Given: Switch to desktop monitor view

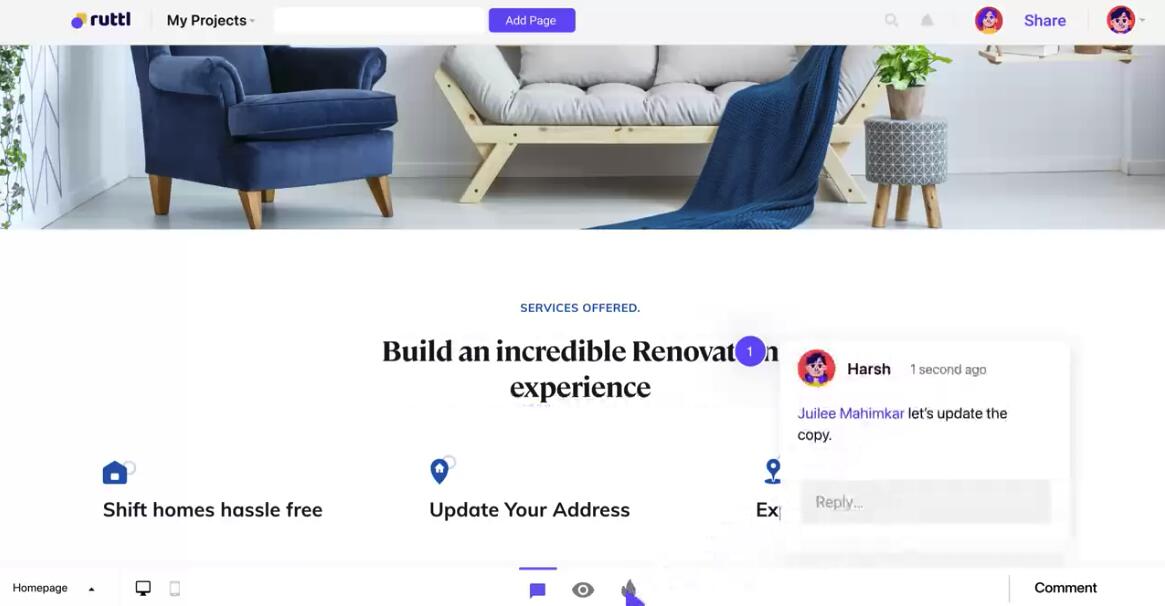Looking at the screenshot, I should click(x=143, y=588).
